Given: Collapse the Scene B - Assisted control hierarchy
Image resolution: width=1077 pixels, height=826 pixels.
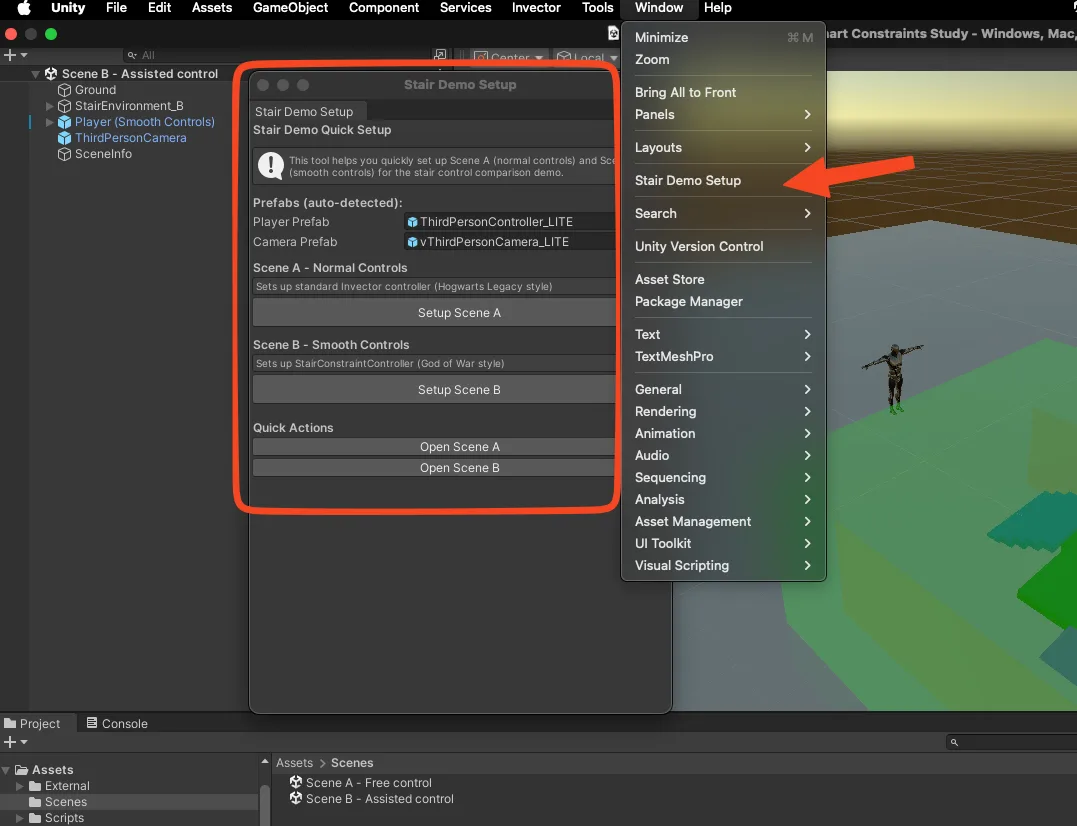Looking at the screenshot, I should 35,73.
